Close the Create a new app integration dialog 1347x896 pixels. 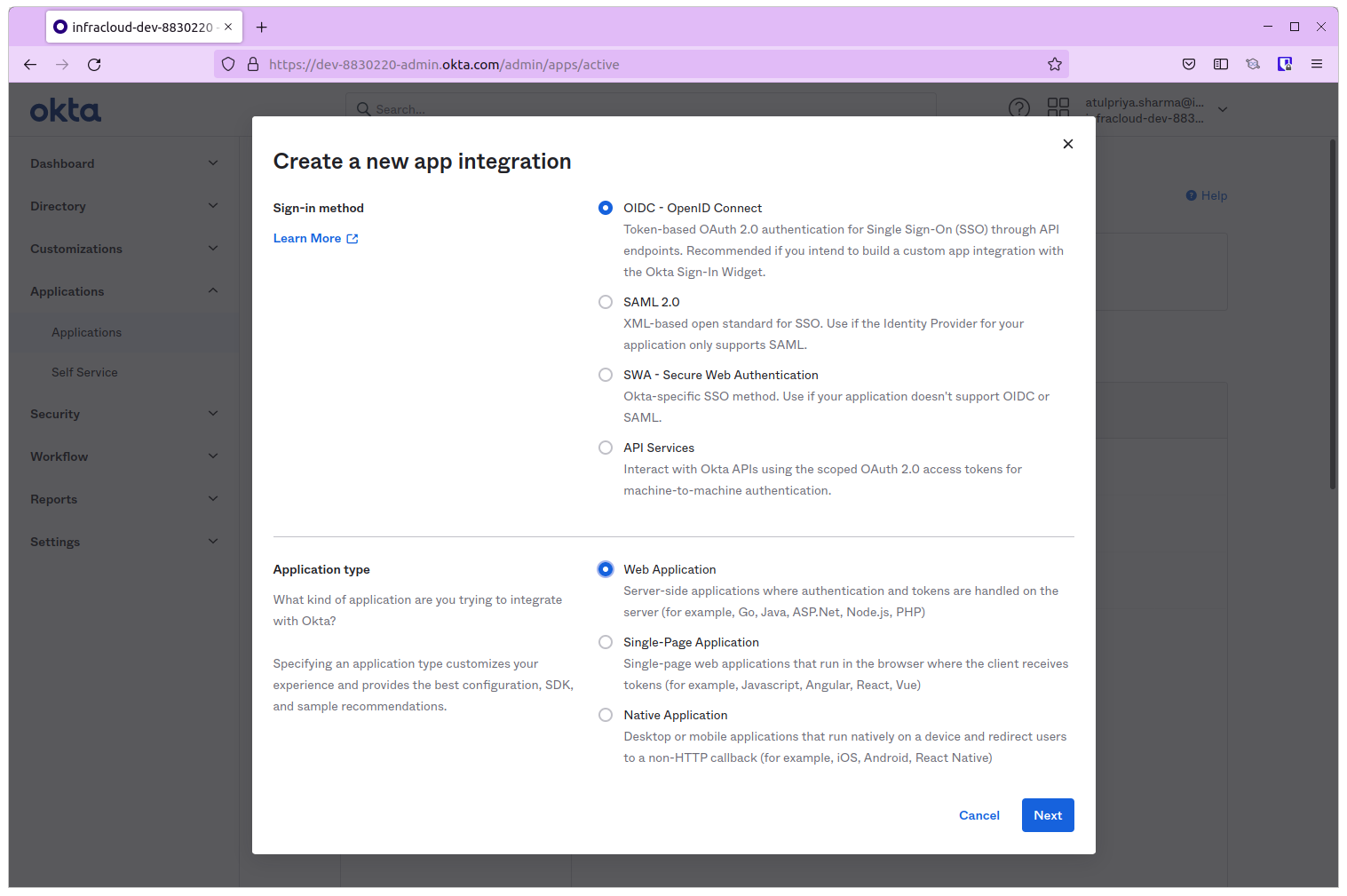[x=1068, y=144]
